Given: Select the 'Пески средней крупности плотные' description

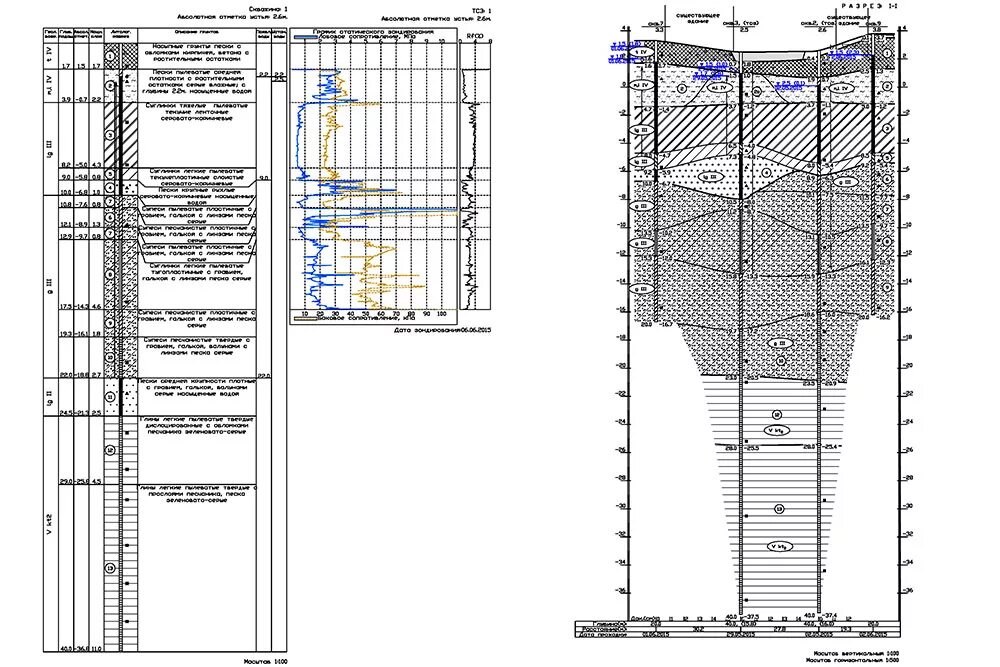Looking at the screenshot, I should pyautogui.click(x=197, y=388).
